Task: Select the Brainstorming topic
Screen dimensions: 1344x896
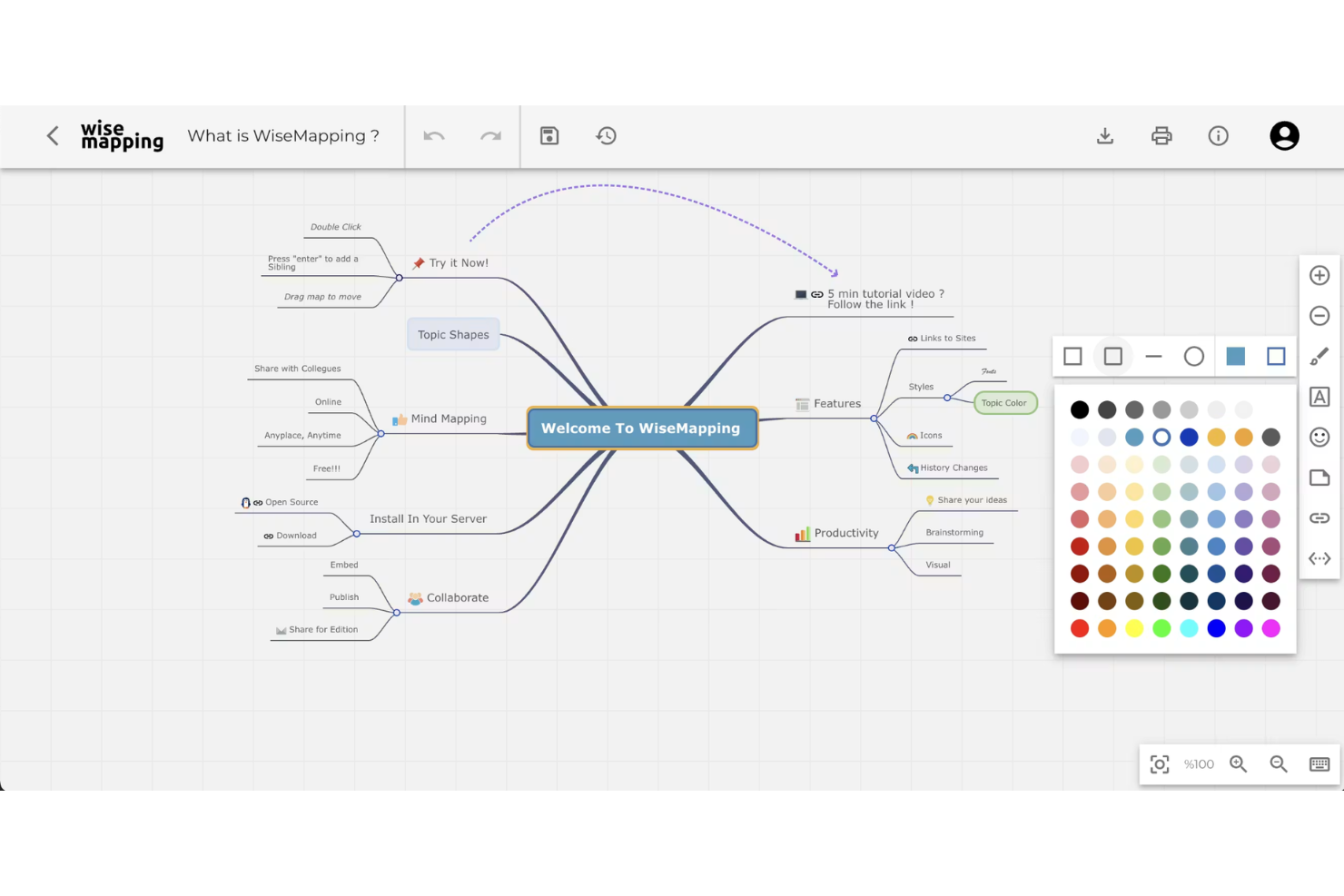Action: pyautogui.click(x=954, y=533)
